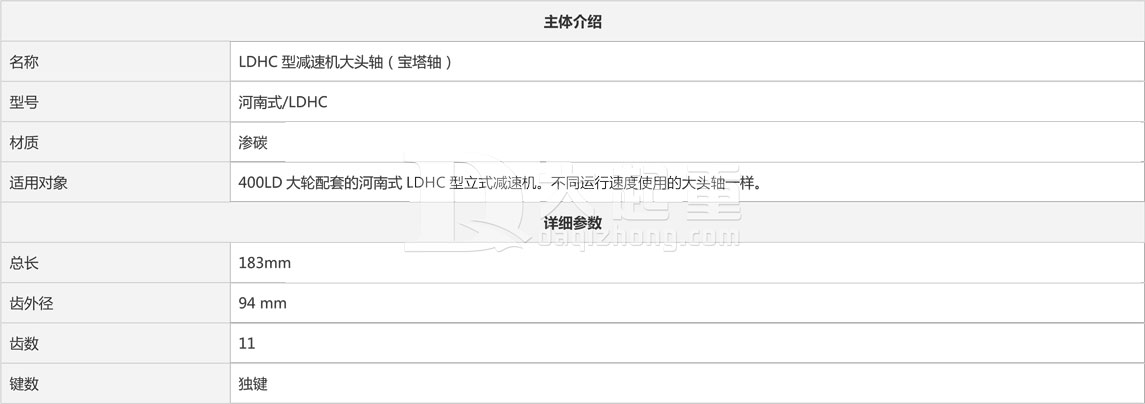The height and width of the screenshot is (404, 1145).
Task: Click the LDHC 型减速机大头轴（宝塔轴）value
Action: (345, 62)
